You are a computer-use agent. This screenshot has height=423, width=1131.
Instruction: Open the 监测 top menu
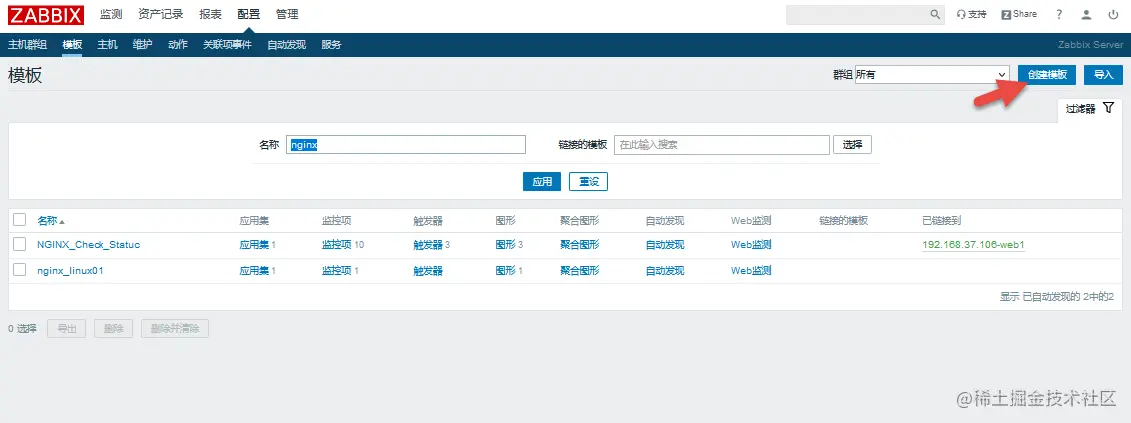[x=111, y=14]
